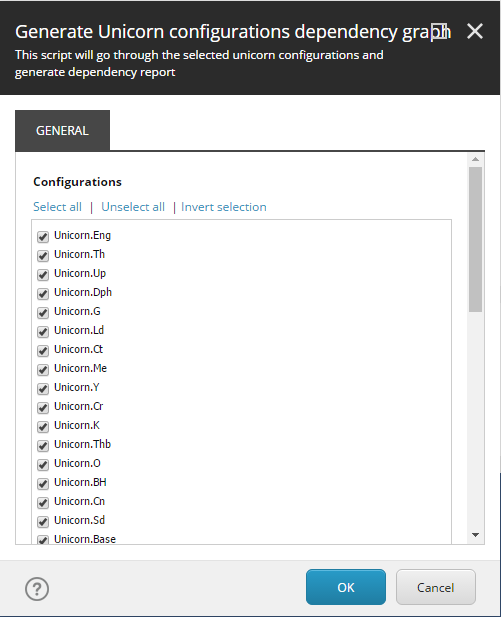Click the maximize dialog icon in header

pyautogui.click(x=439, y=32)
